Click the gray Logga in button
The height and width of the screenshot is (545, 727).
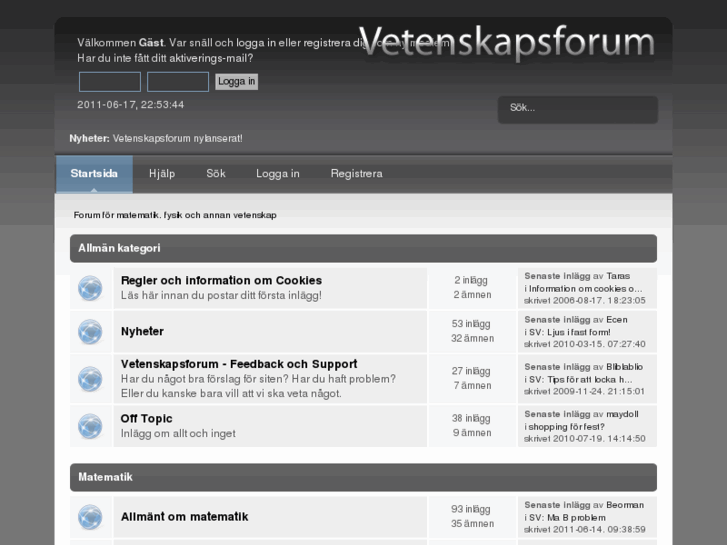click(x=236, y=82)
